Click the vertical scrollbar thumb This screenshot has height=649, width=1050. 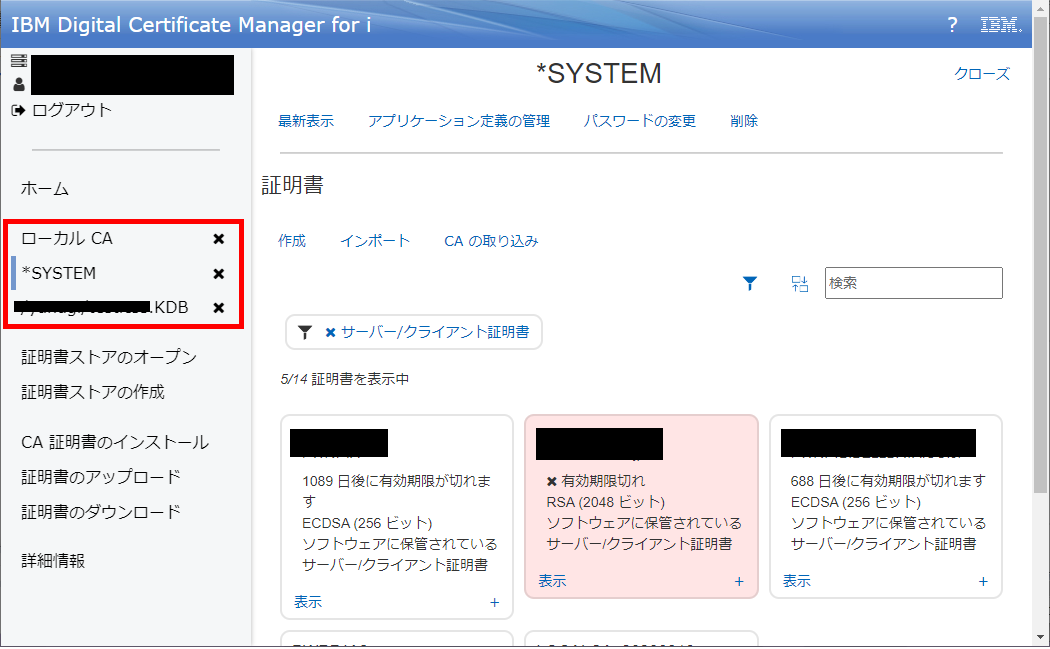(1040, 255)
